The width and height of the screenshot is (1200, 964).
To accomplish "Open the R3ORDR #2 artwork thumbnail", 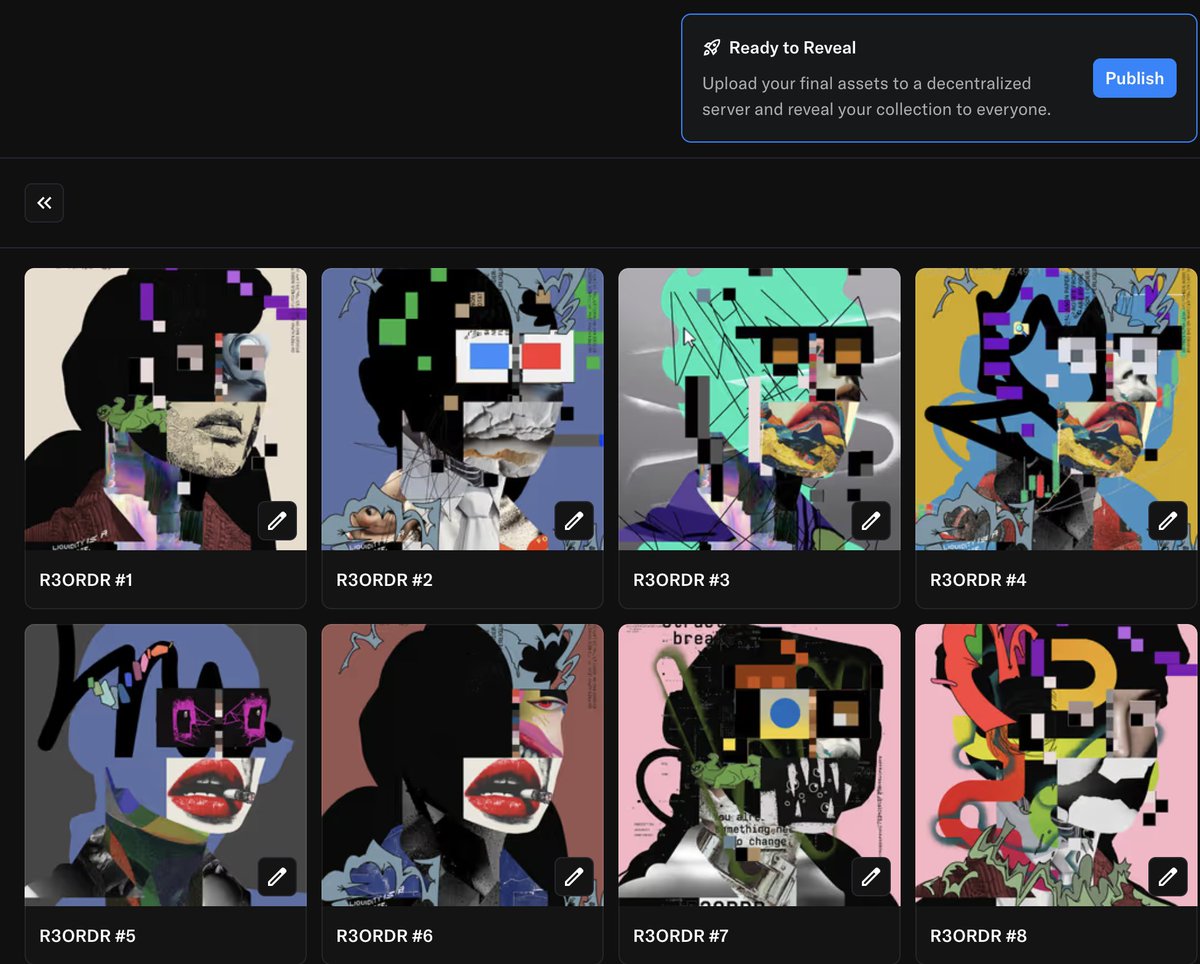I will click(463, 409).
